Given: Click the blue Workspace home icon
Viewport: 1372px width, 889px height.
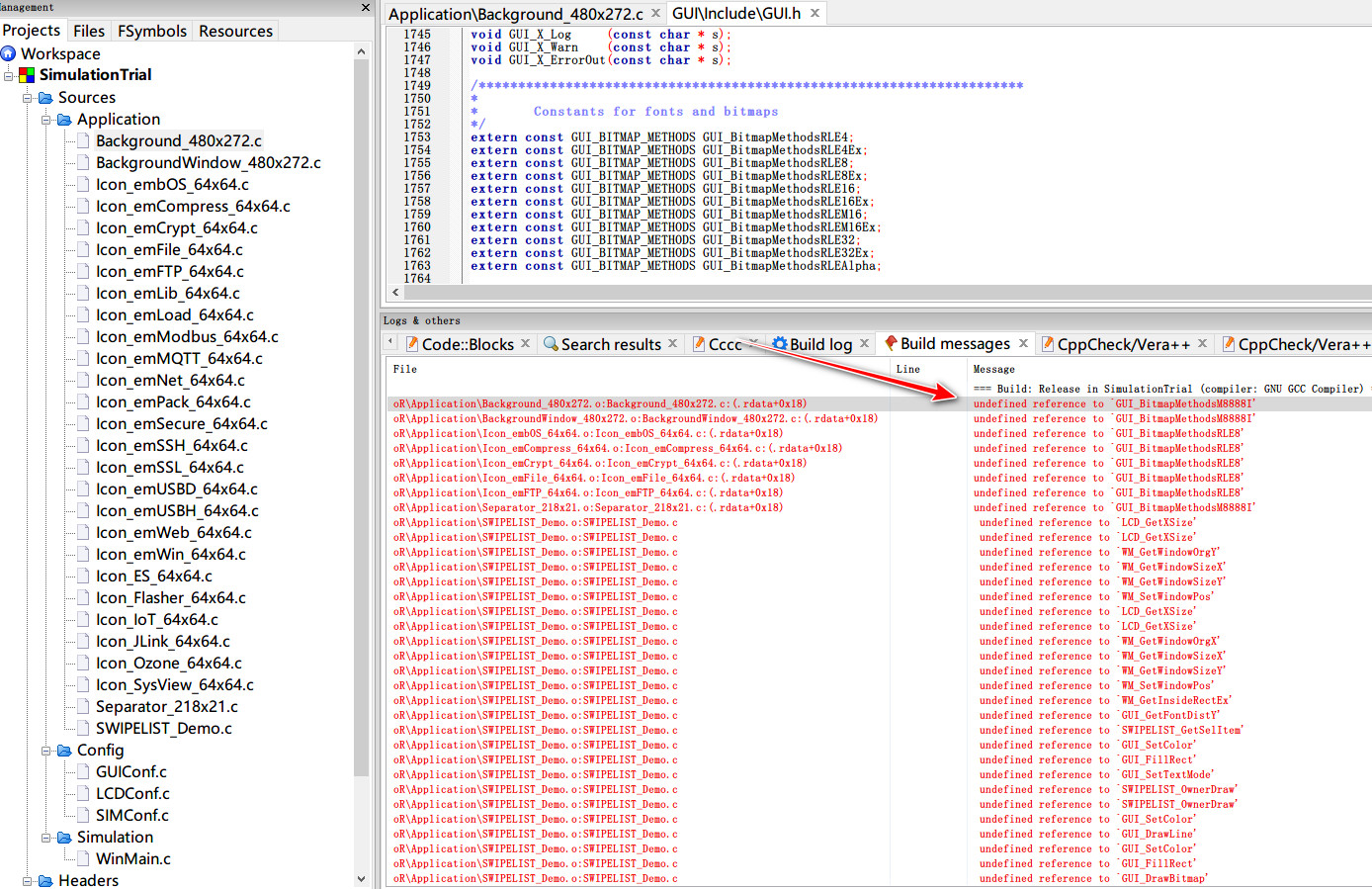Looking at the screenshot, I should (9, 53).
